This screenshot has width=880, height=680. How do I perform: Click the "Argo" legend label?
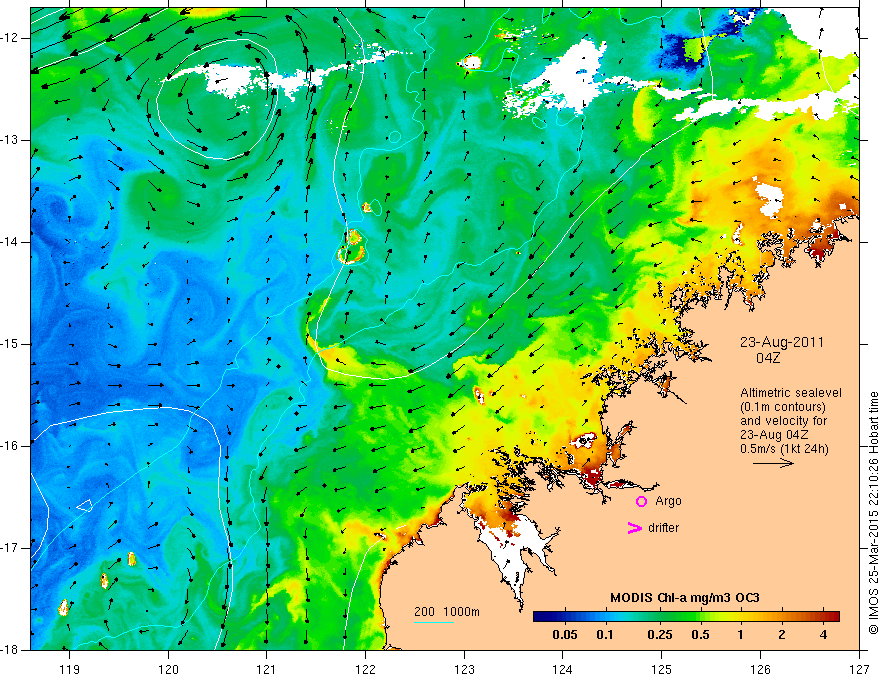pyautogui.click(x=668, y=501)
